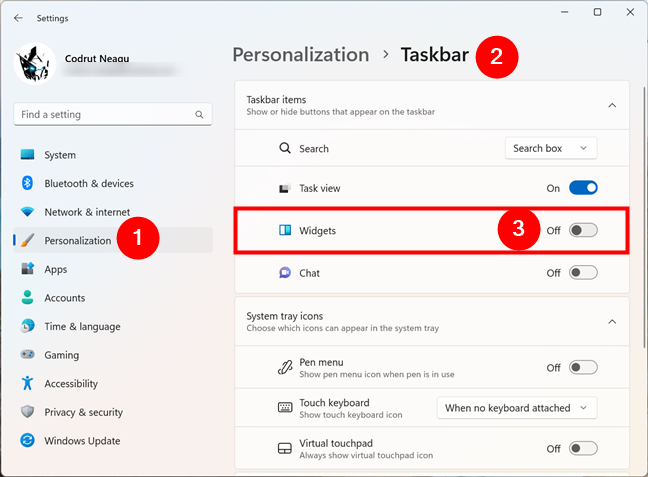This screenshot has width=648, height=477.
Task: Click the Bluetooth icon in sidebar
Action: (27, 183)
